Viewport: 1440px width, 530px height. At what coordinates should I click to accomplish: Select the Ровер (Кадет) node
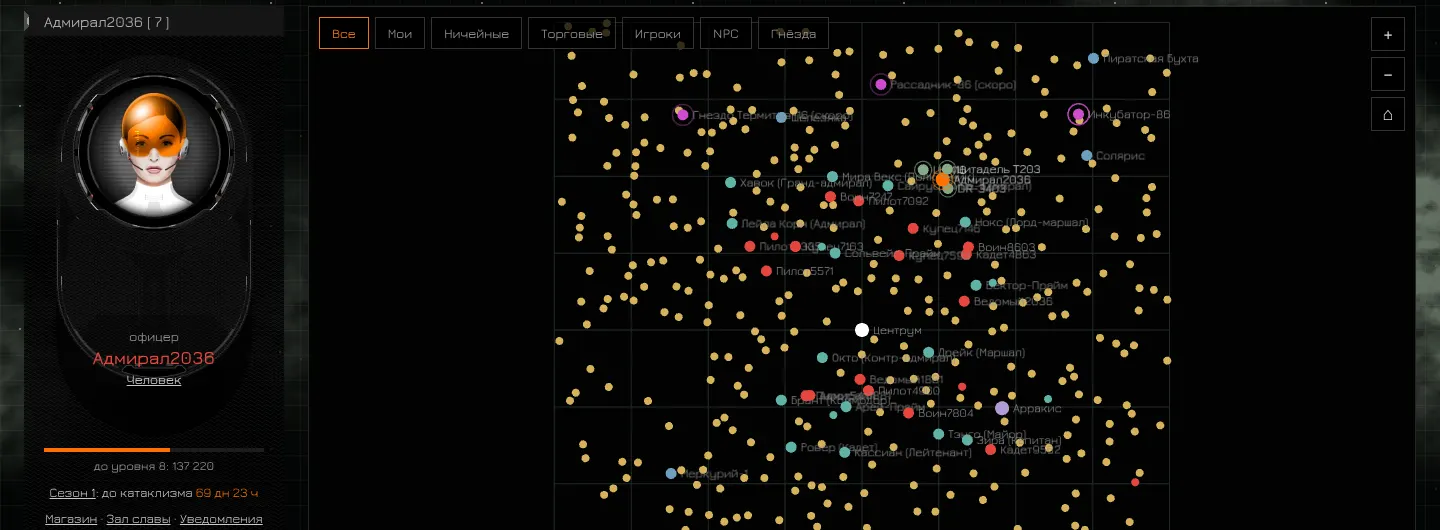point(791,447)
